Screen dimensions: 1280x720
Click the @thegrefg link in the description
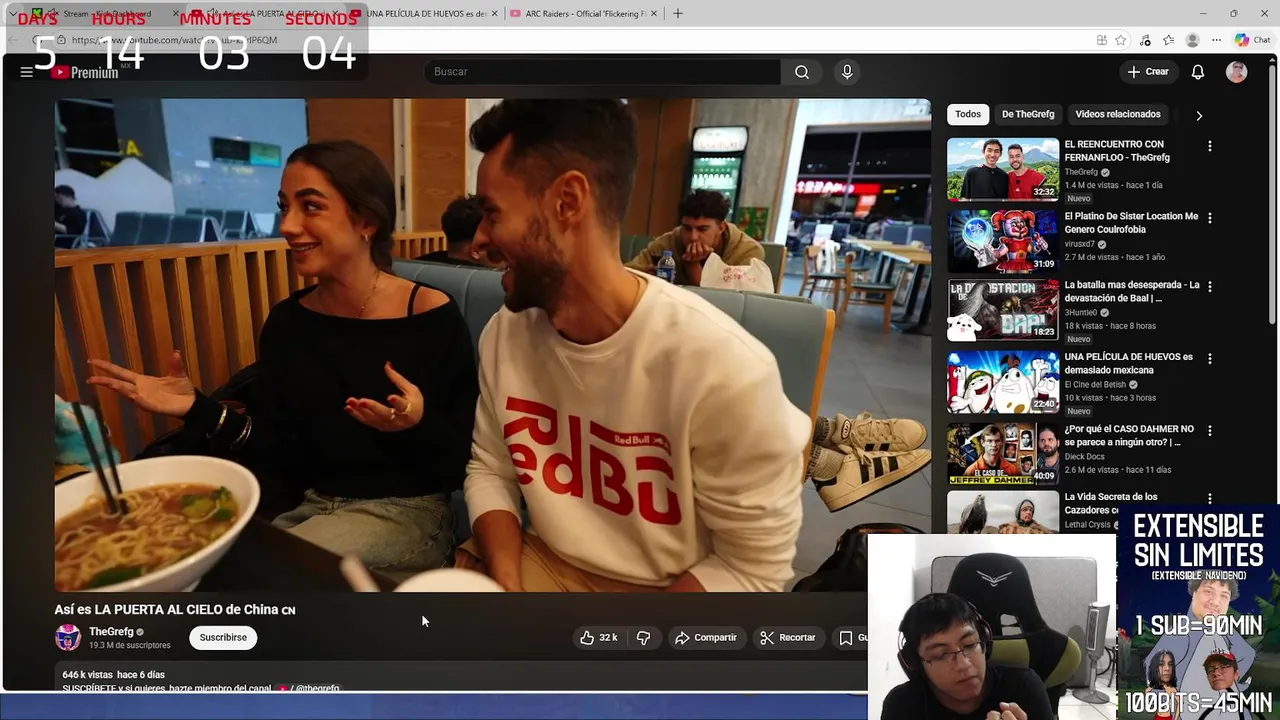click(317, 688)
